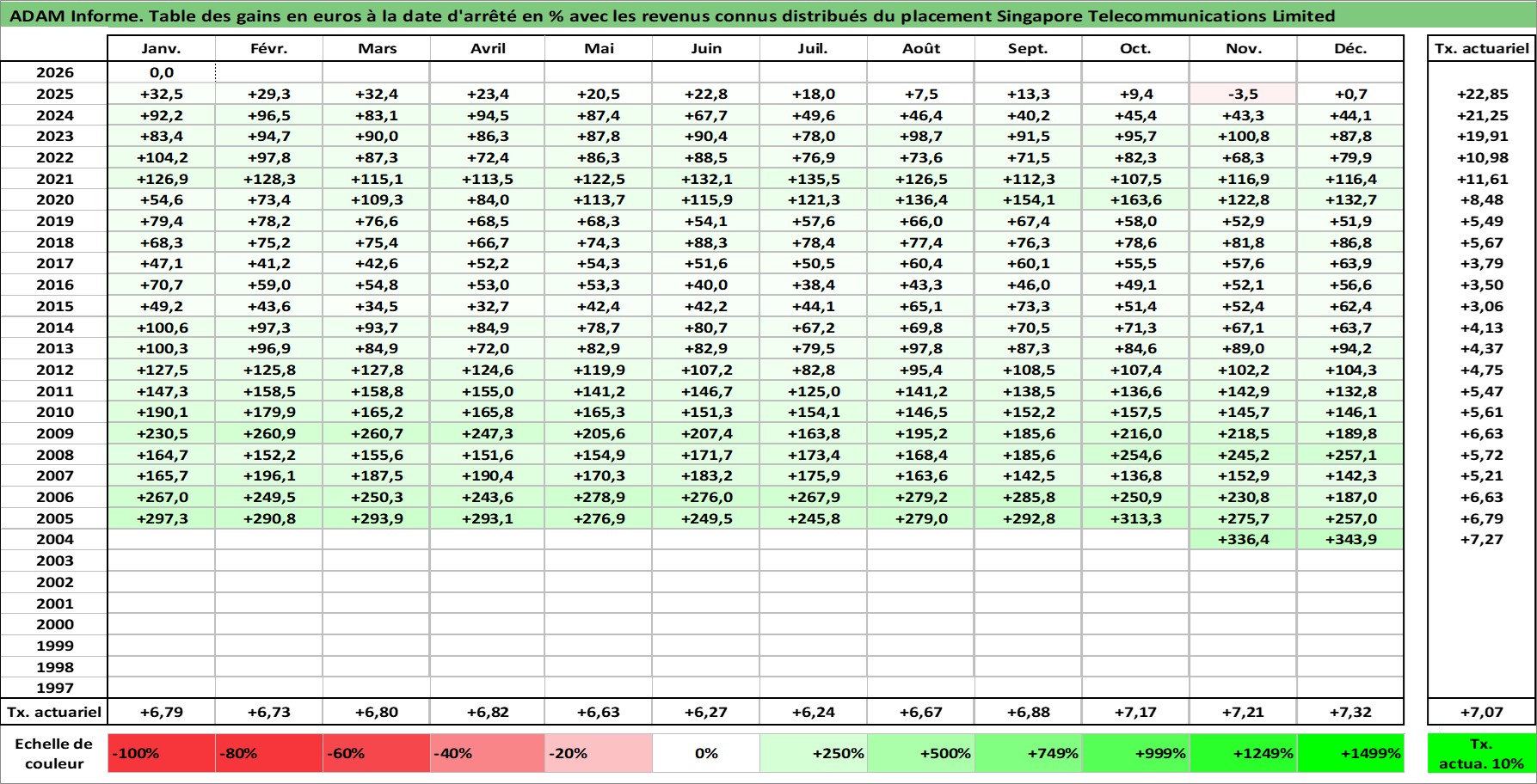This screenshot has width=1537, height=784.
Task: Click the 2003 row label
Action: point(54,561)
